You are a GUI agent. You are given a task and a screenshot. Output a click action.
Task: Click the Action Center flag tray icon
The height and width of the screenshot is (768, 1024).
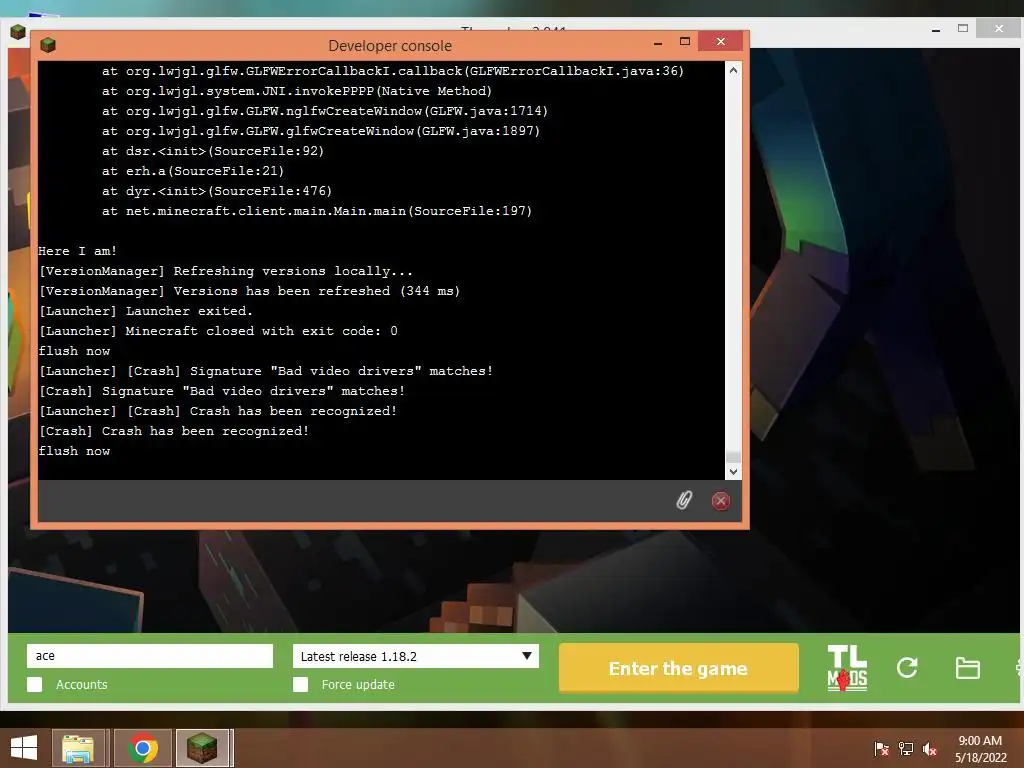(881, 749)
